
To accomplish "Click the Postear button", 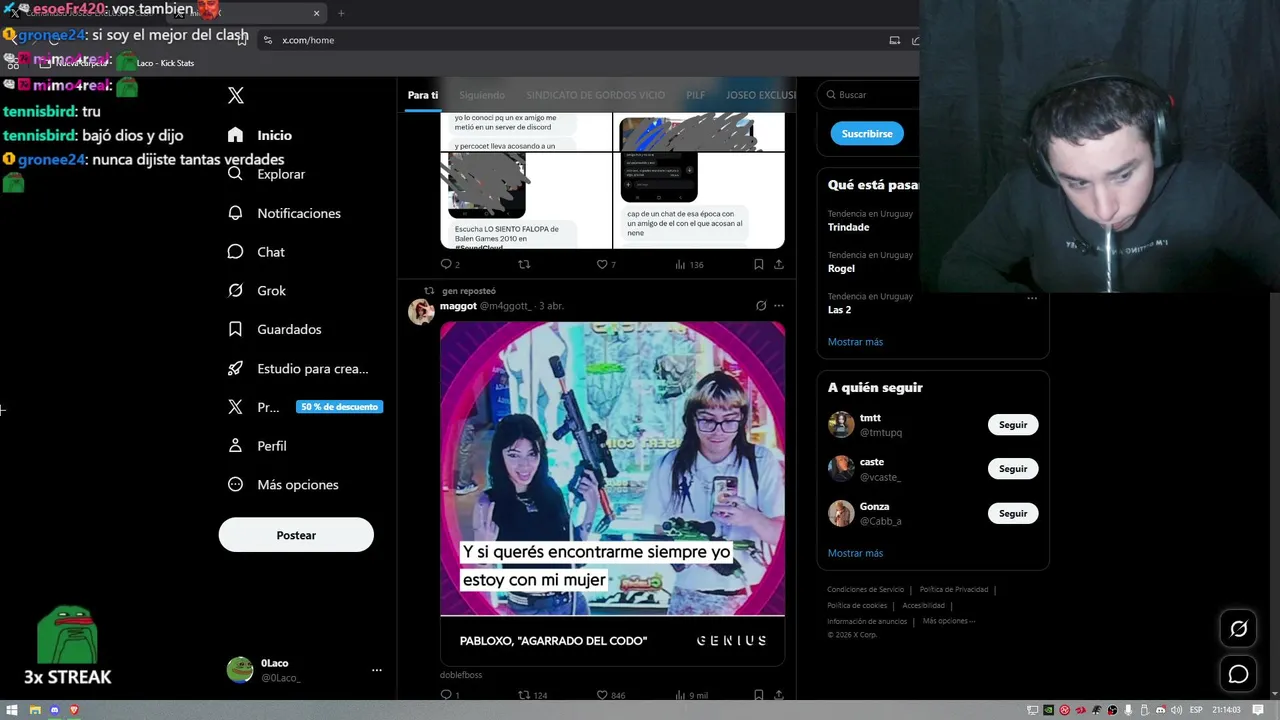I will [x=296, y=535].
